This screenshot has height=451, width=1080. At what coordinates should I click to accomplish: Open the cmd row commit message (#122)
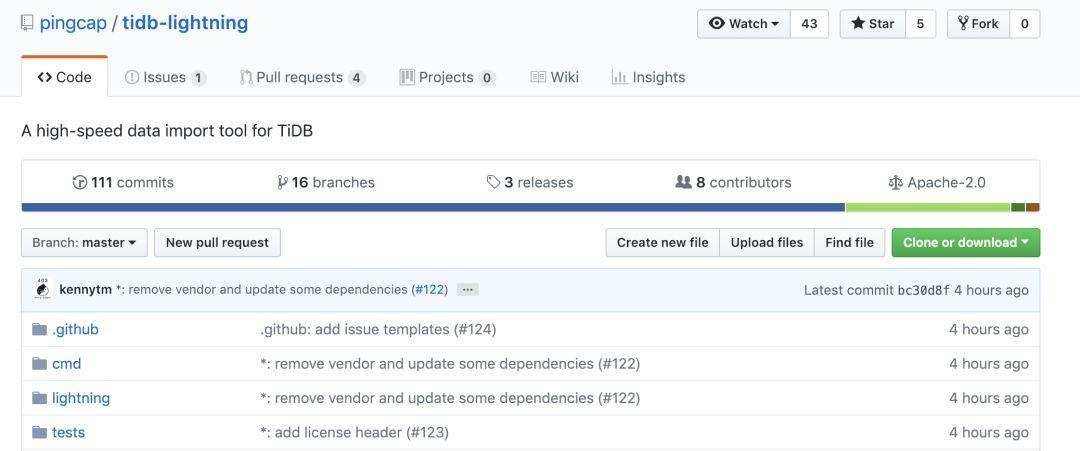click(450, 364)
